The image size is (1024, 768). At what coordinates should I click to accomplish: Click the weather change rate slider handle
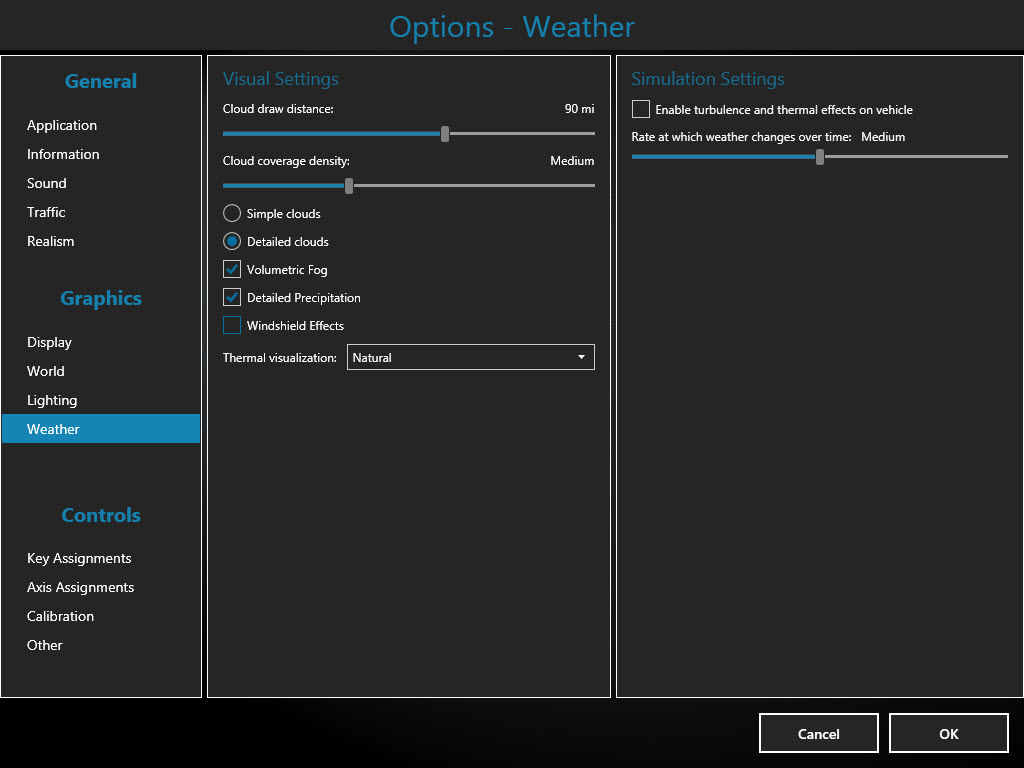[820, 157]
